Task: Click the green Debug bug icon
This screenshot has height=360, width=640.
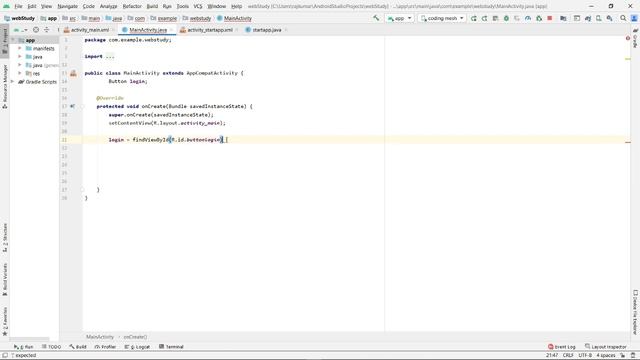Action: (x=506, y=18)
